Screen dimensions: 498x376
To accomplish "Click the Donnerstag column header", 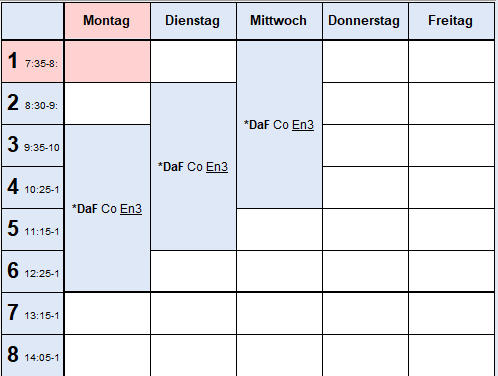I will point(365,21).
